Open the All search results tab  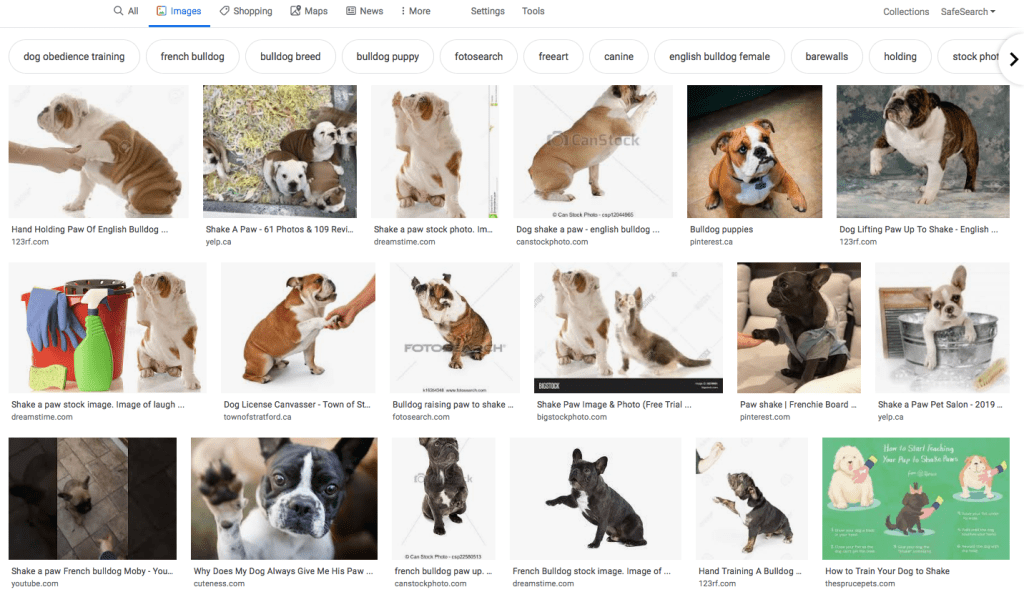click(x=125, y=11)
